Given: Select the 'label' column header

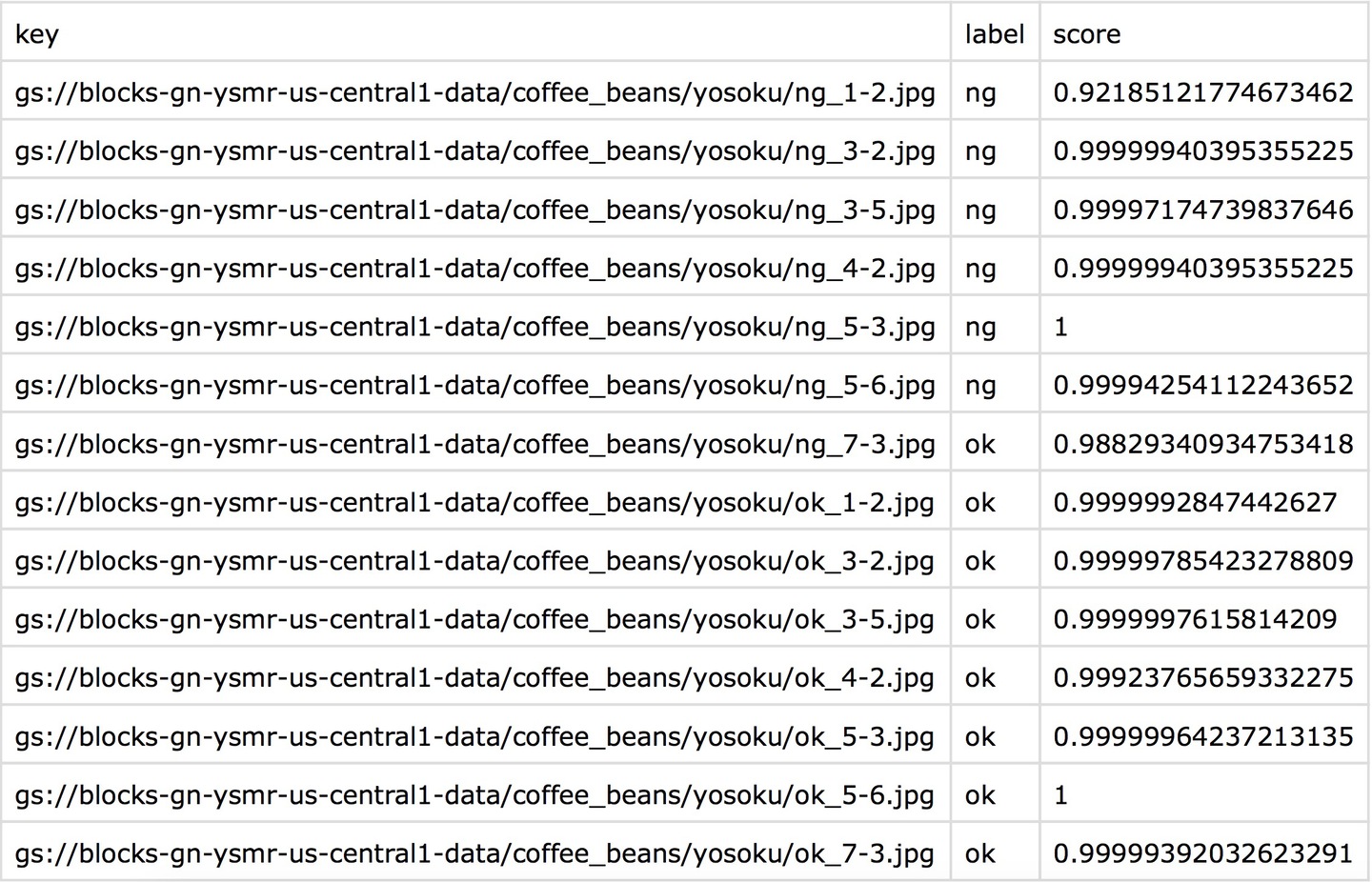Looking at the screenshot, I should (995, 33).
